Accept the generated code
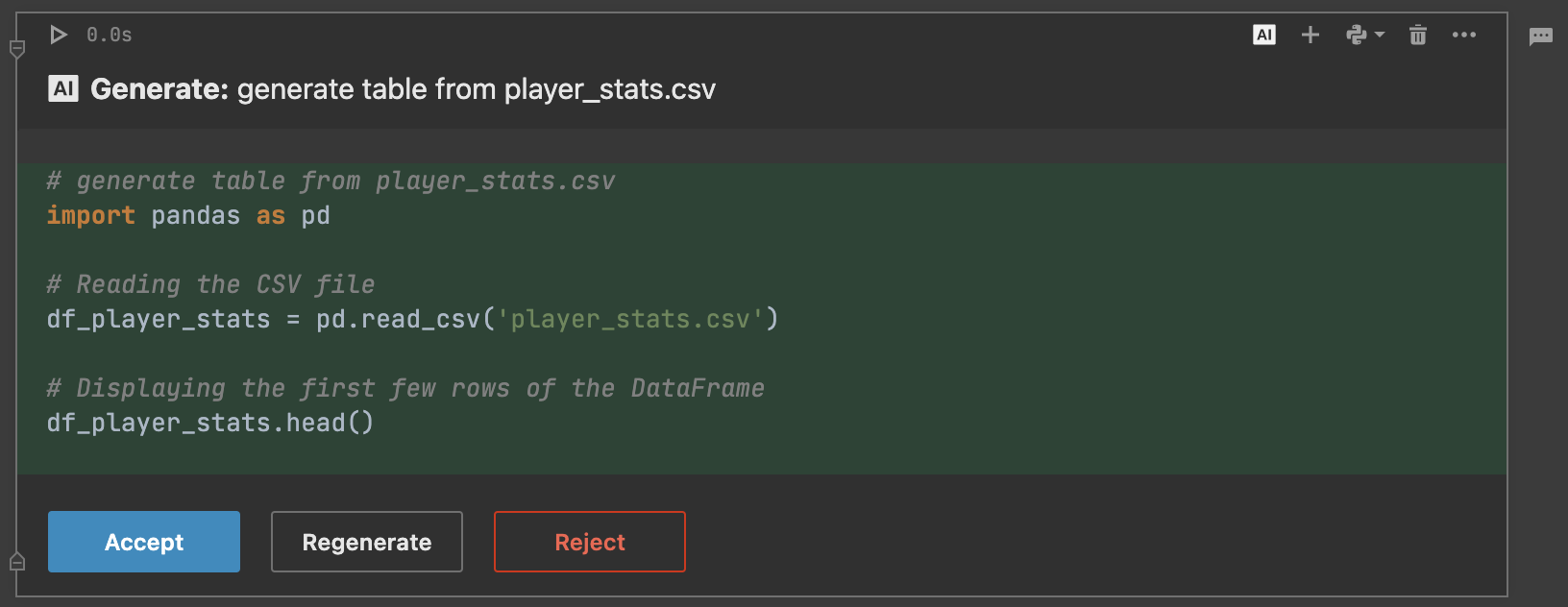Screen dimensions: 1568x607 [x=144, y=542]
